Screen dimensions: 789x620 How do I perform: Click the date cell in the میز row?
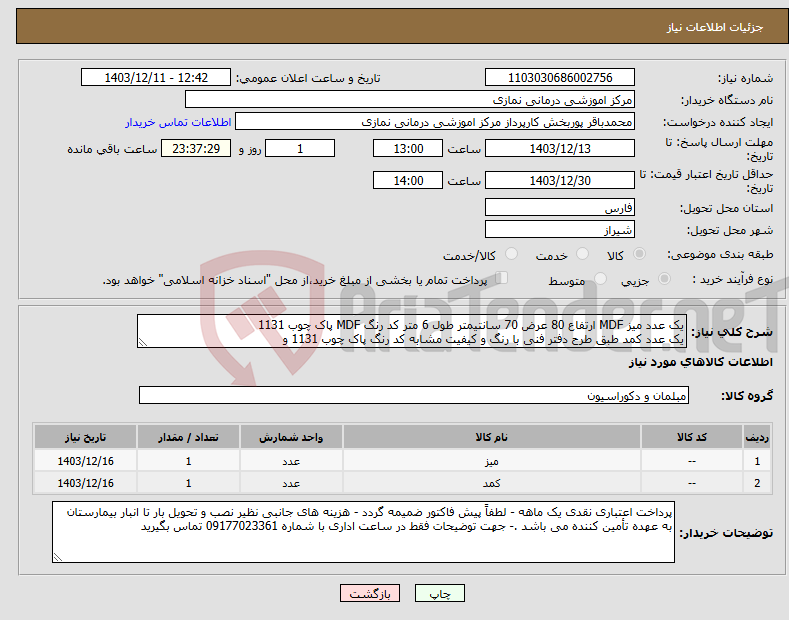(86, 461)
